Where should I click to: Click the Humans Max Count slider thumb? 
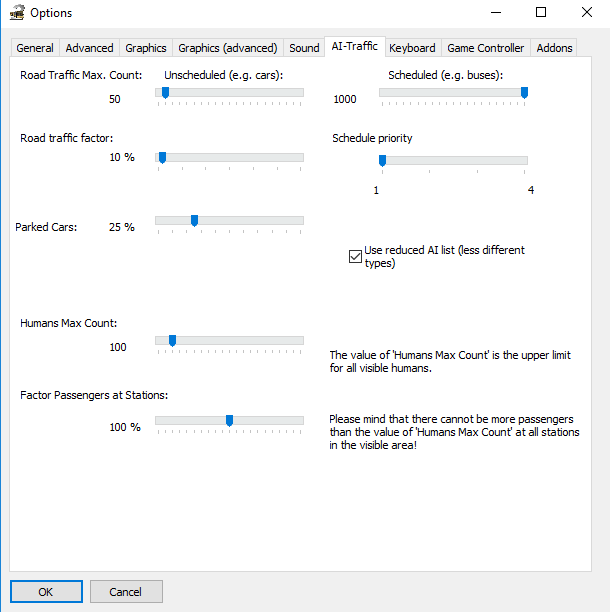click(172, 341)
